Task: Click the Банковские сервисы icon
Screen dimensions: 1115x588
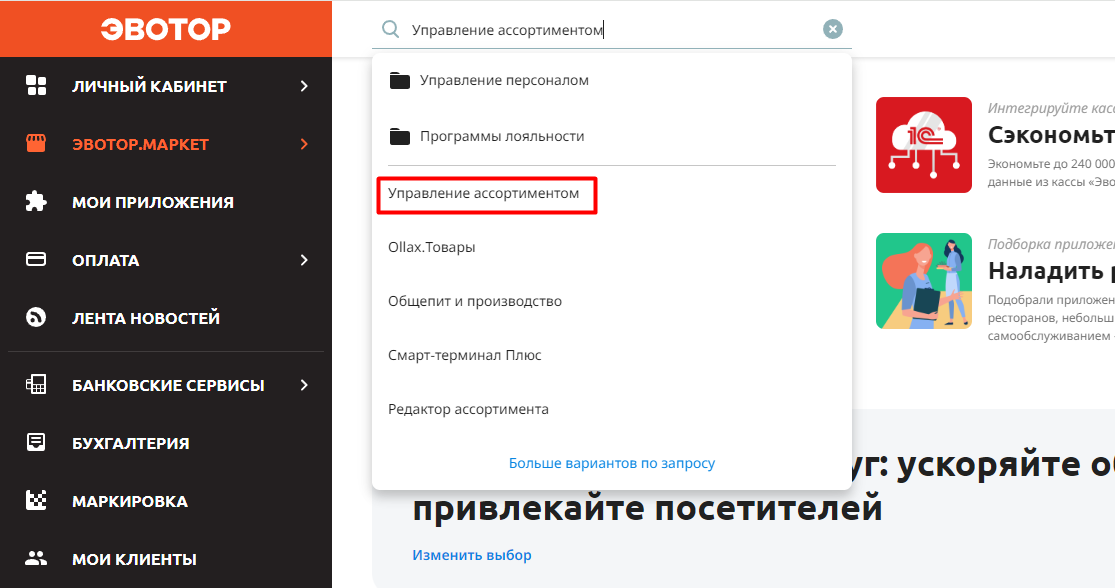Action: [36, 385]
